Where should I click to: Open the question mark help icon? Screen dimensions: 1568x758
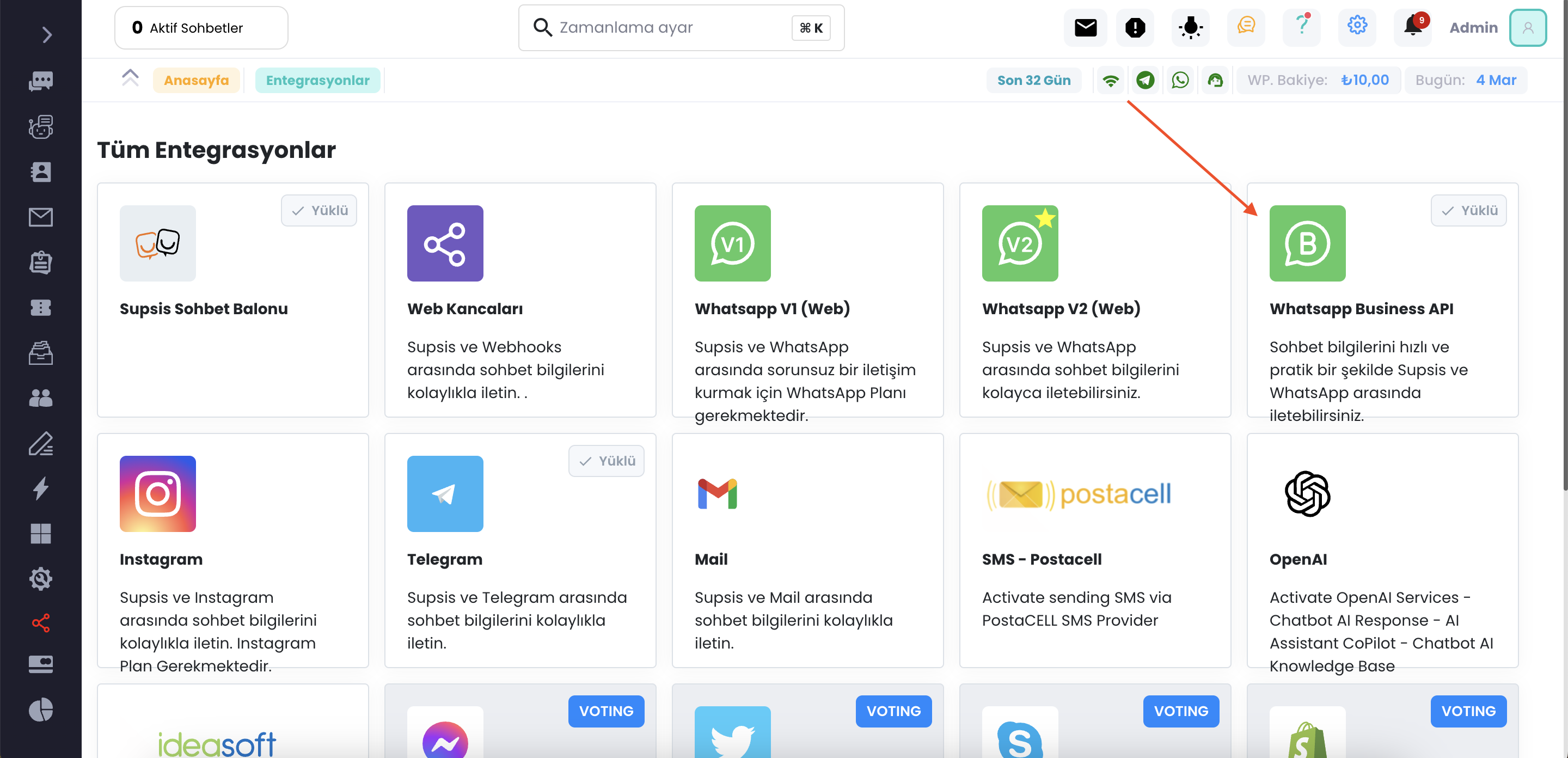point(1301,26)
